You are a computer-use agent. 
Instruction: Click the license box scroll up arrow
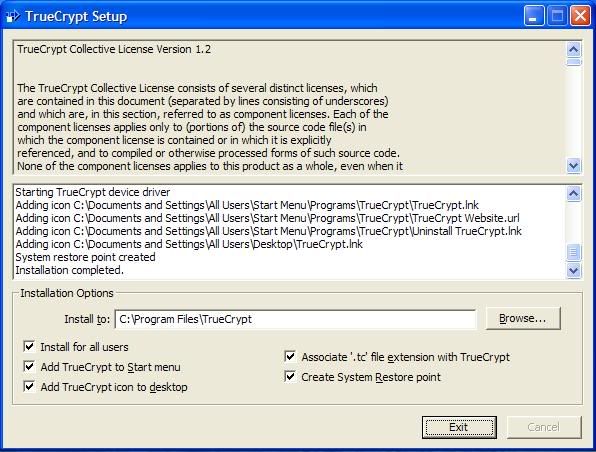574,49
